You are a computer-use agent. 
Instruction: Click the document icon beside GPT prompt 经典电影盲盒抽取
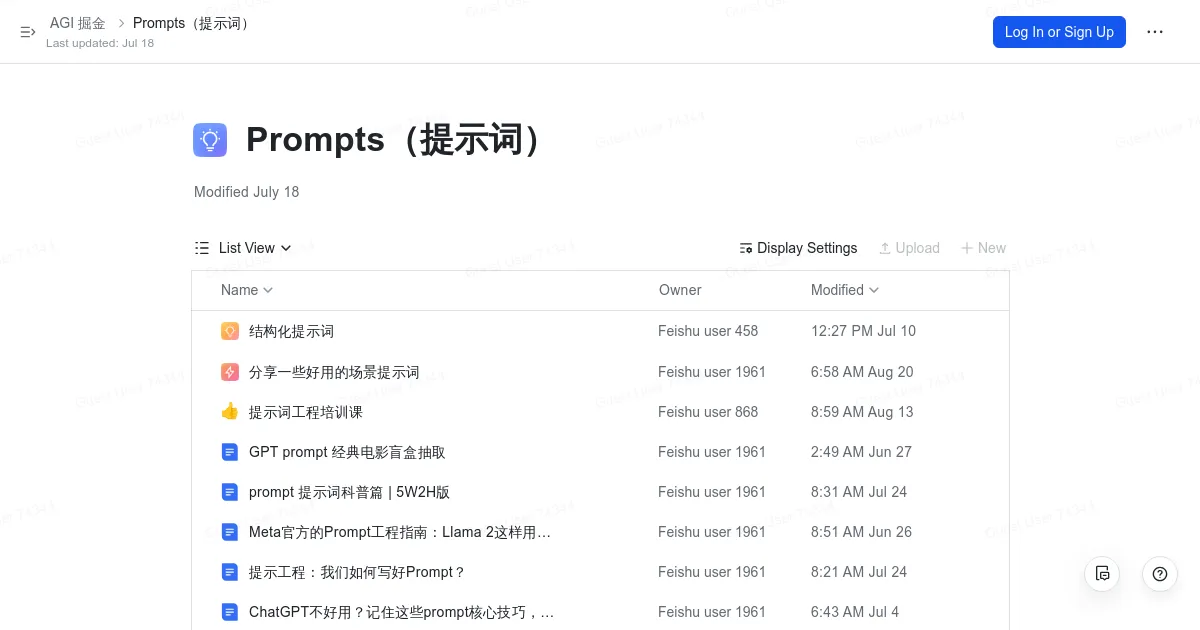click(x=230, y=451)
